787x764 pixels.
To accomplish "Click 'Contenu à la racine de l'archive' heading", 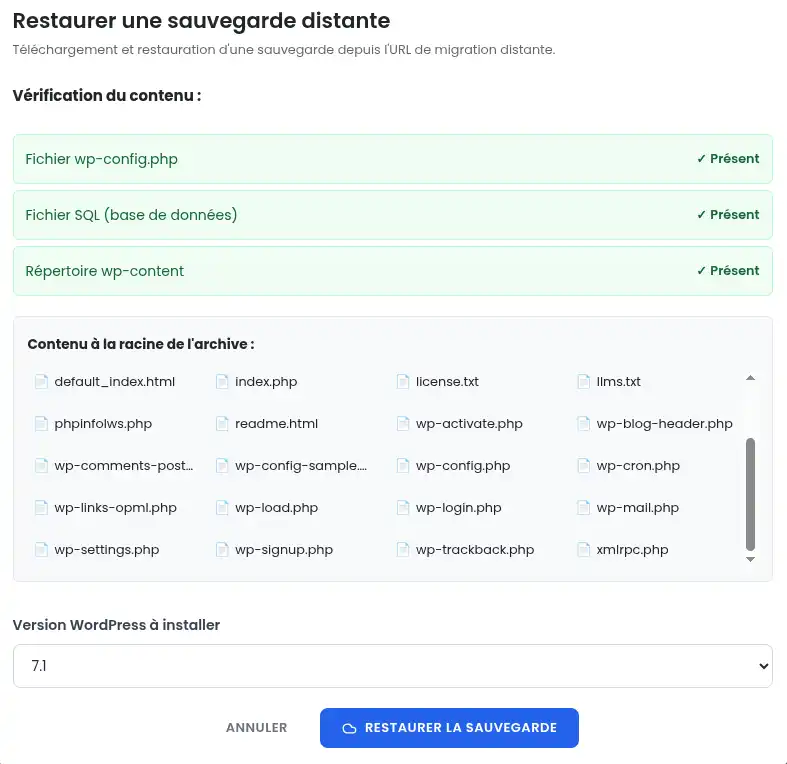I will click(x=141, y=344).
